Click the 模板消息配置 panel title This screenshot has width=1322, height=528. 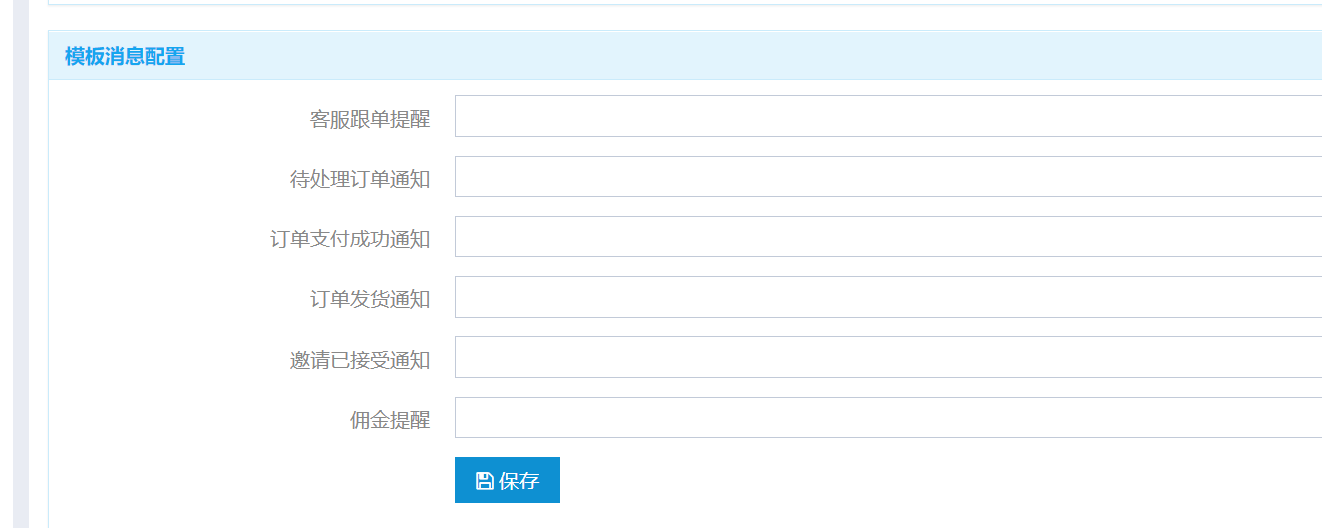[125, 56]
